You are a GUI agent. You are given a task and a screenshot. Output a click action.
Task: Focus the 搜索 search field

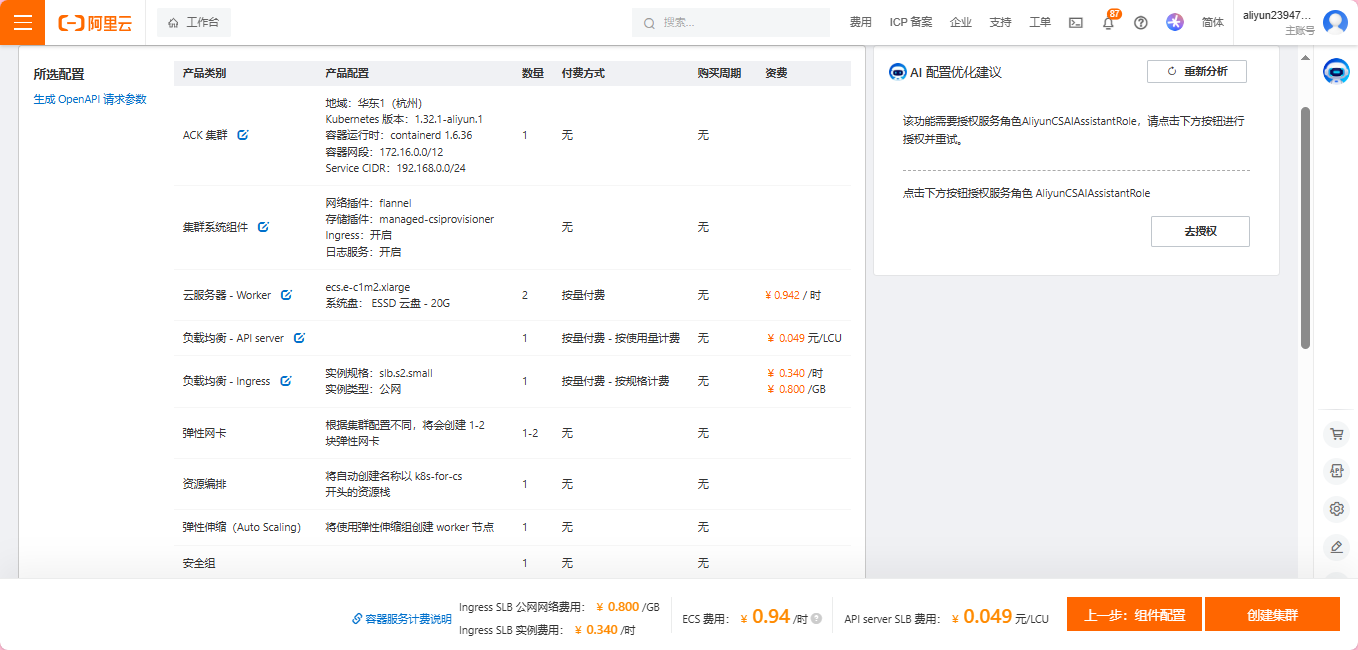(731, 22)
